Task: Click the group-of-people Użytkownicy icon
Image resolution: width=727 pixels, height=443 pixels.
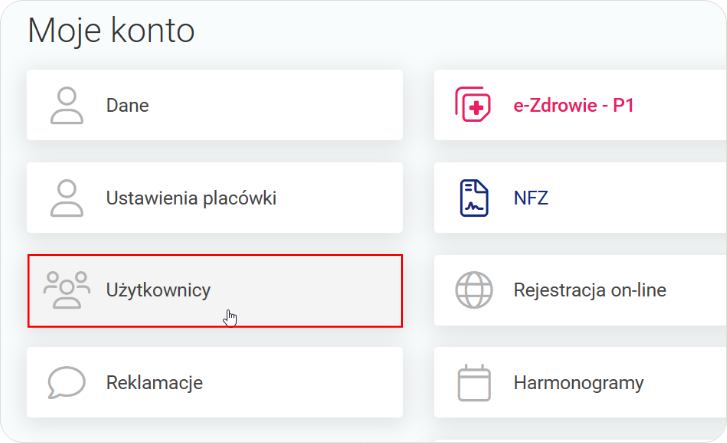Action: point(67,290)
